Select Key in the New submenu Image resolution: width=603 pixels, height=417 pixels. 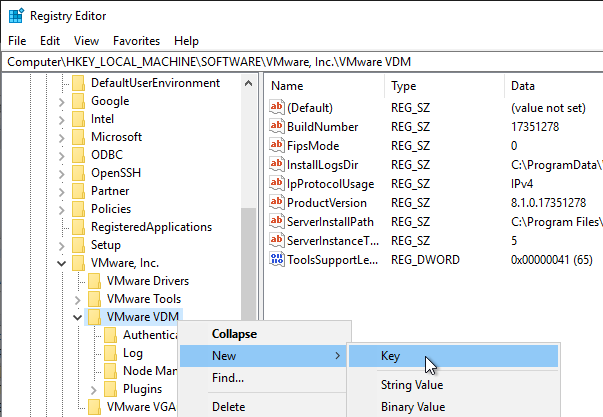coord(453,356)
